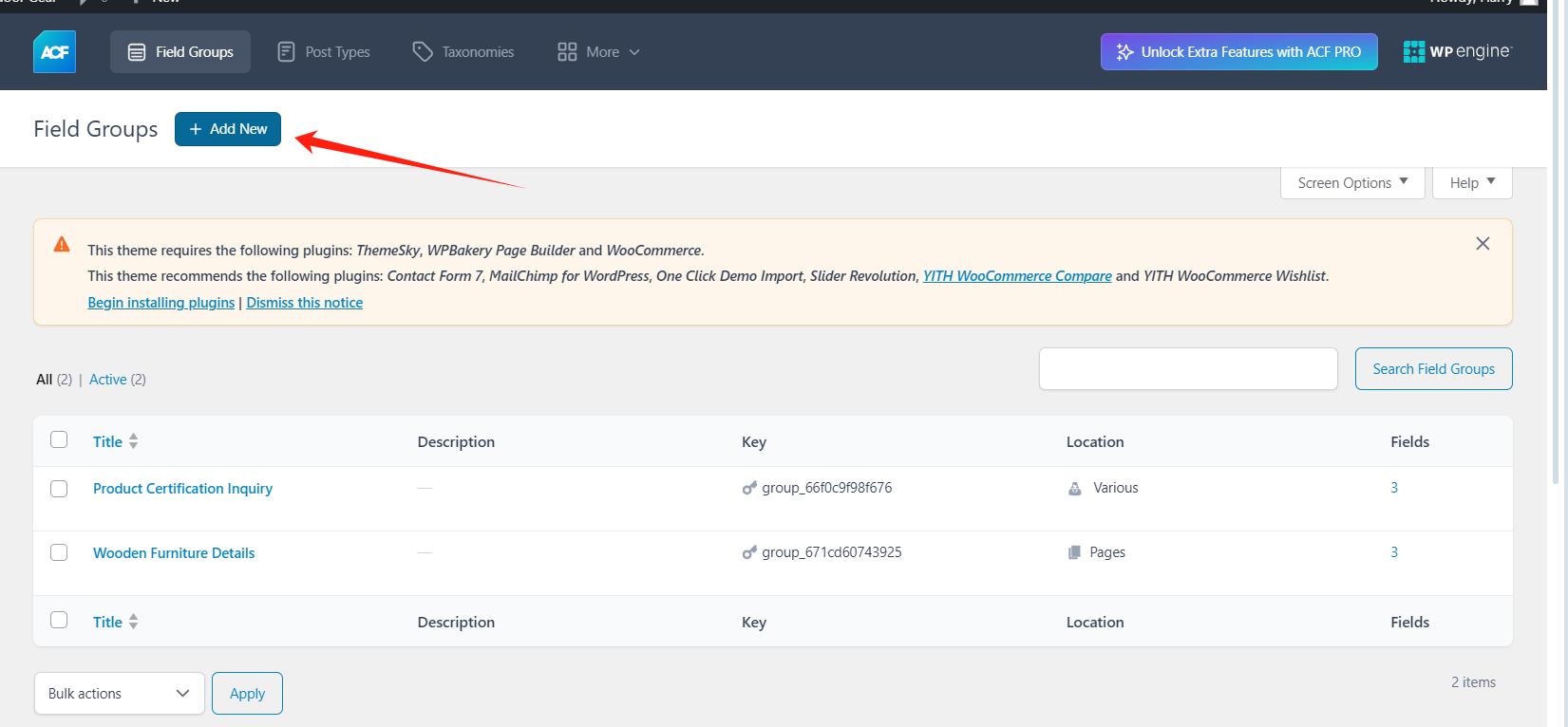Open YITH WooCommerce Compare link
Image resolution: width=1568 pixels, height=727 pixels.
tap(1017, 276)
